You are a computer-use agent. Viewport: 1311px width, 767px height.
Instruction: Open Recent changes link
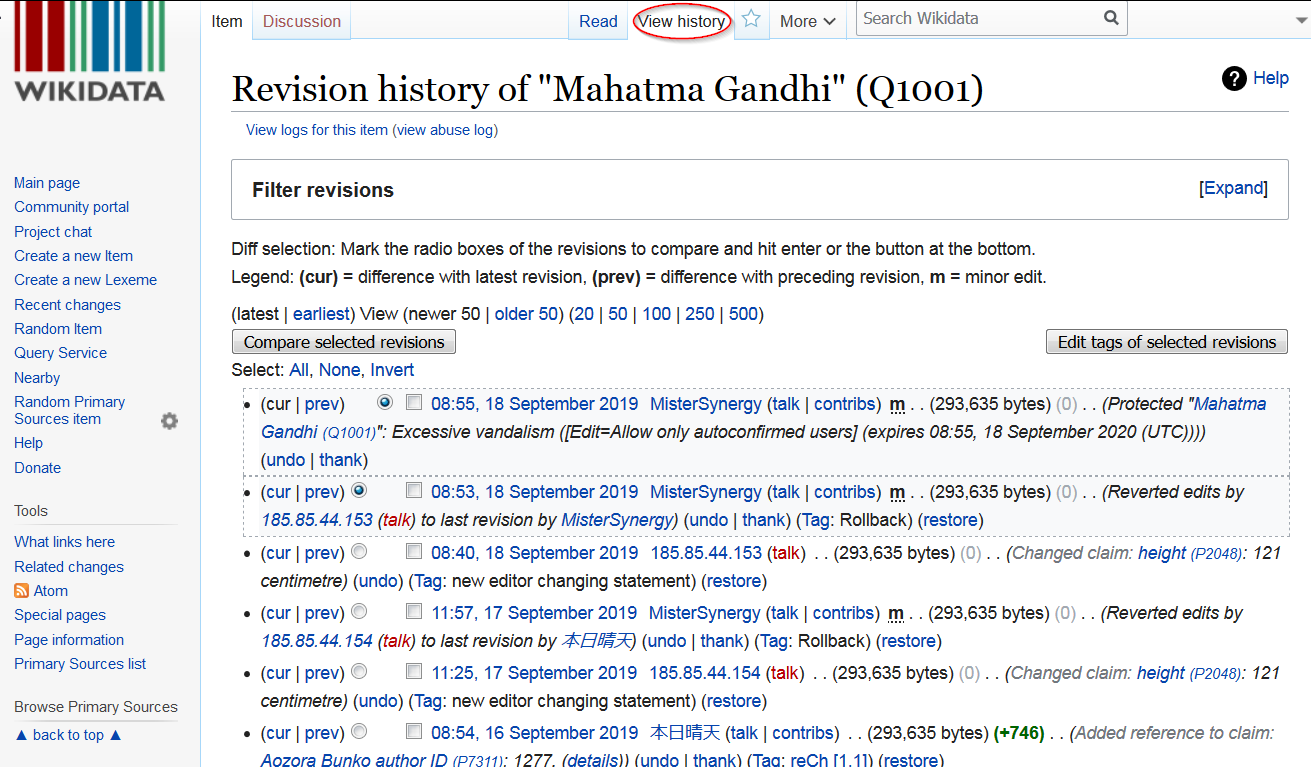67,305
